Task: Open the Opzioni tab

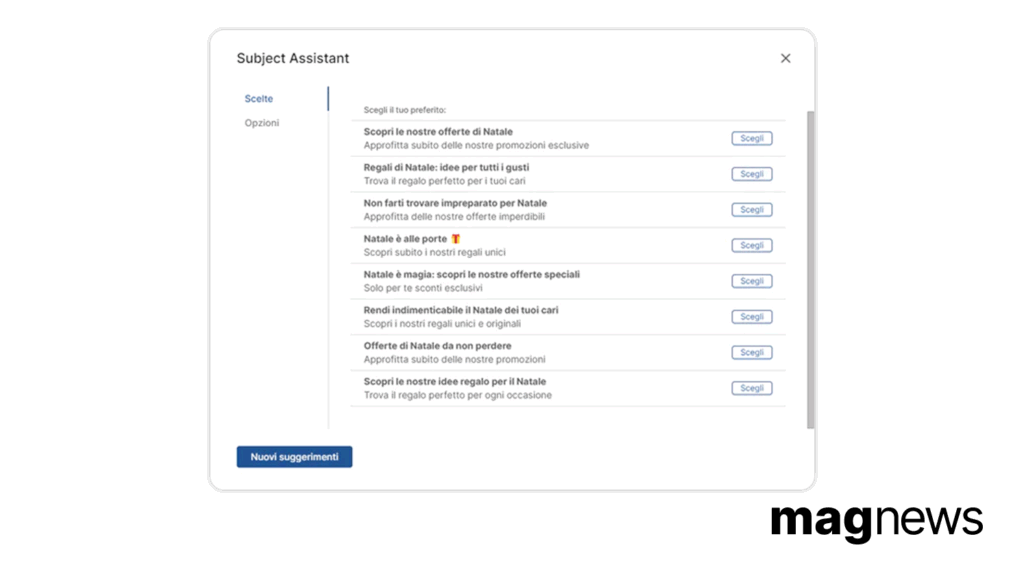Action: coord(262,123)
